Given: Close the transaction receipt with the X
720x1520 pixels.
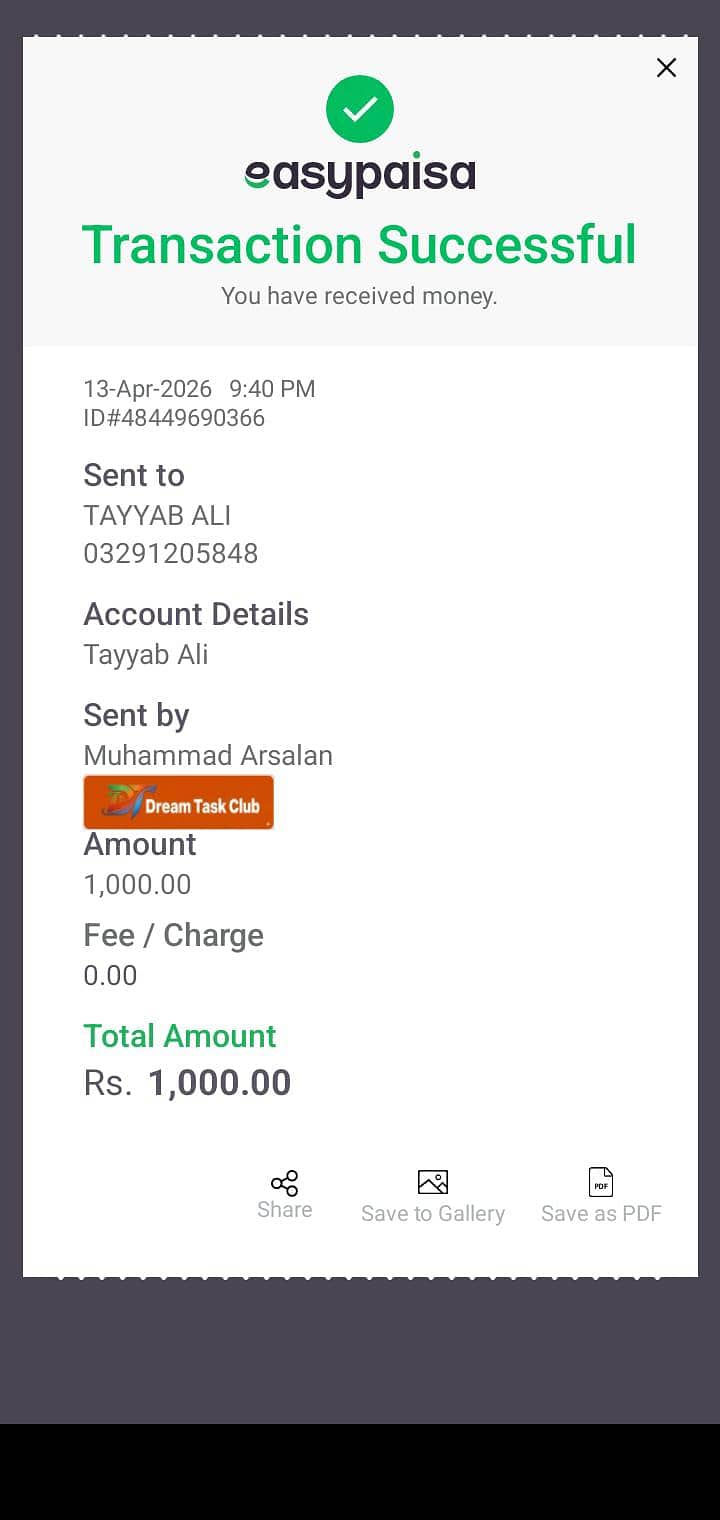Looking at the screenshot, I should (666, 68).
